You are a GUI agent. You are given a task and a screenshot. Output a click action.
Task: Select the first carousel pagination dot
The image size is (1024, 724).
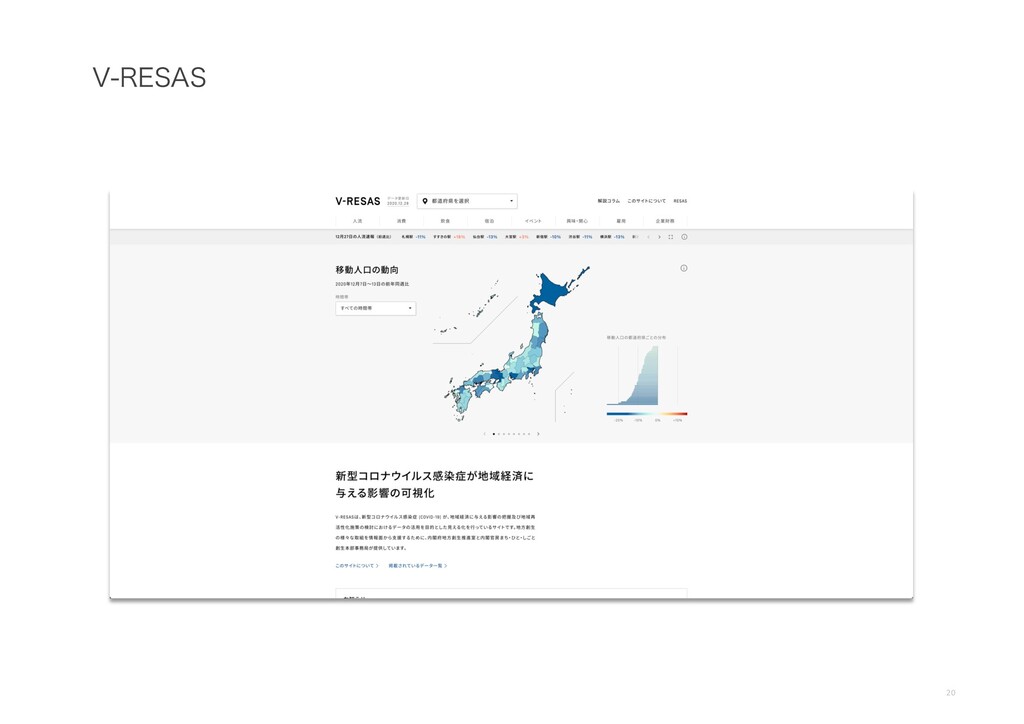coord(494,433)
